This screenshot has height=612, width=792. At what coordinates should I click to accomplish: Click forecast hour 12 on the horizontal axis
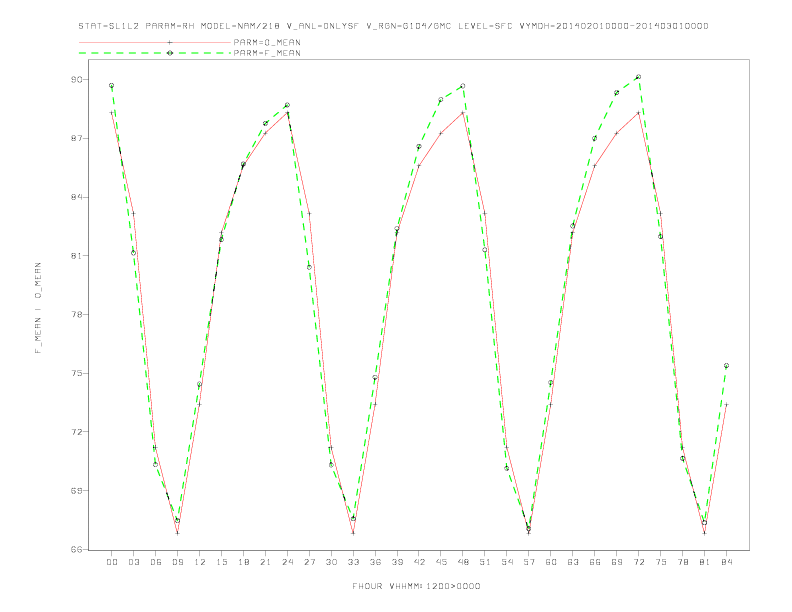[200, 562]
